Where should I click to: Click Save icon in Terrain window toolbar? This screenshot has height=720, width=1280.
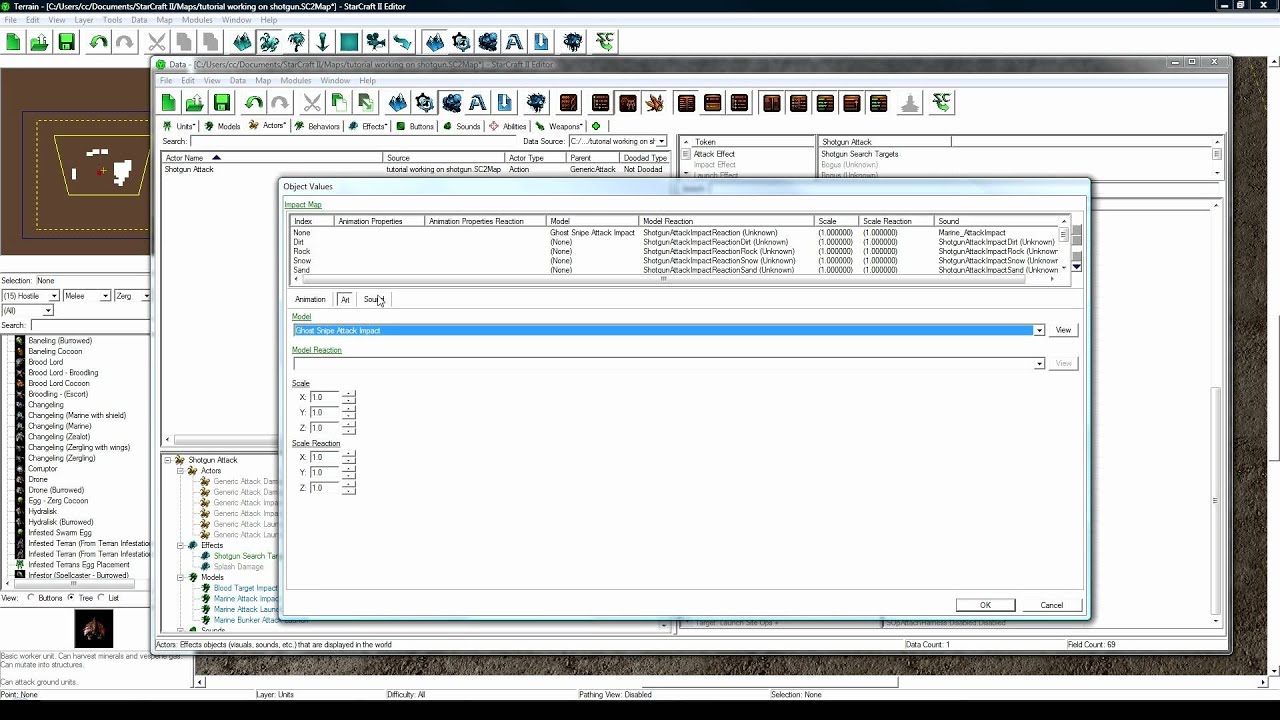(x=66, y=42)
